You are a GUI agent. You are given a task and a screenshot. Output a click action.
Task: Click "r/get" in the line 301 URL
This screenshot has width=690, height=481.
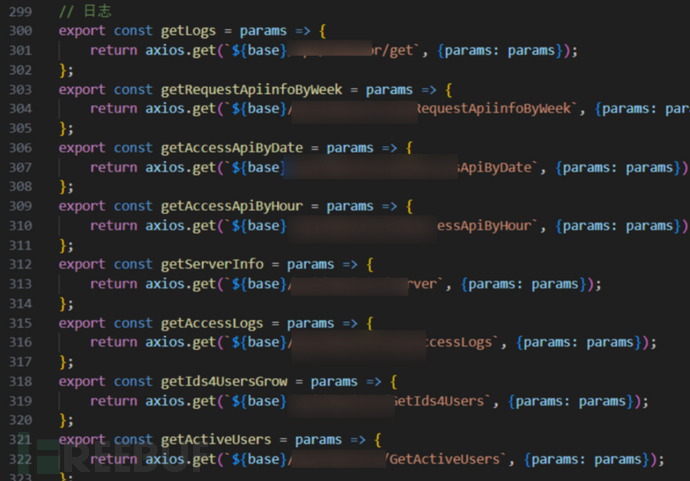(393, 51)
